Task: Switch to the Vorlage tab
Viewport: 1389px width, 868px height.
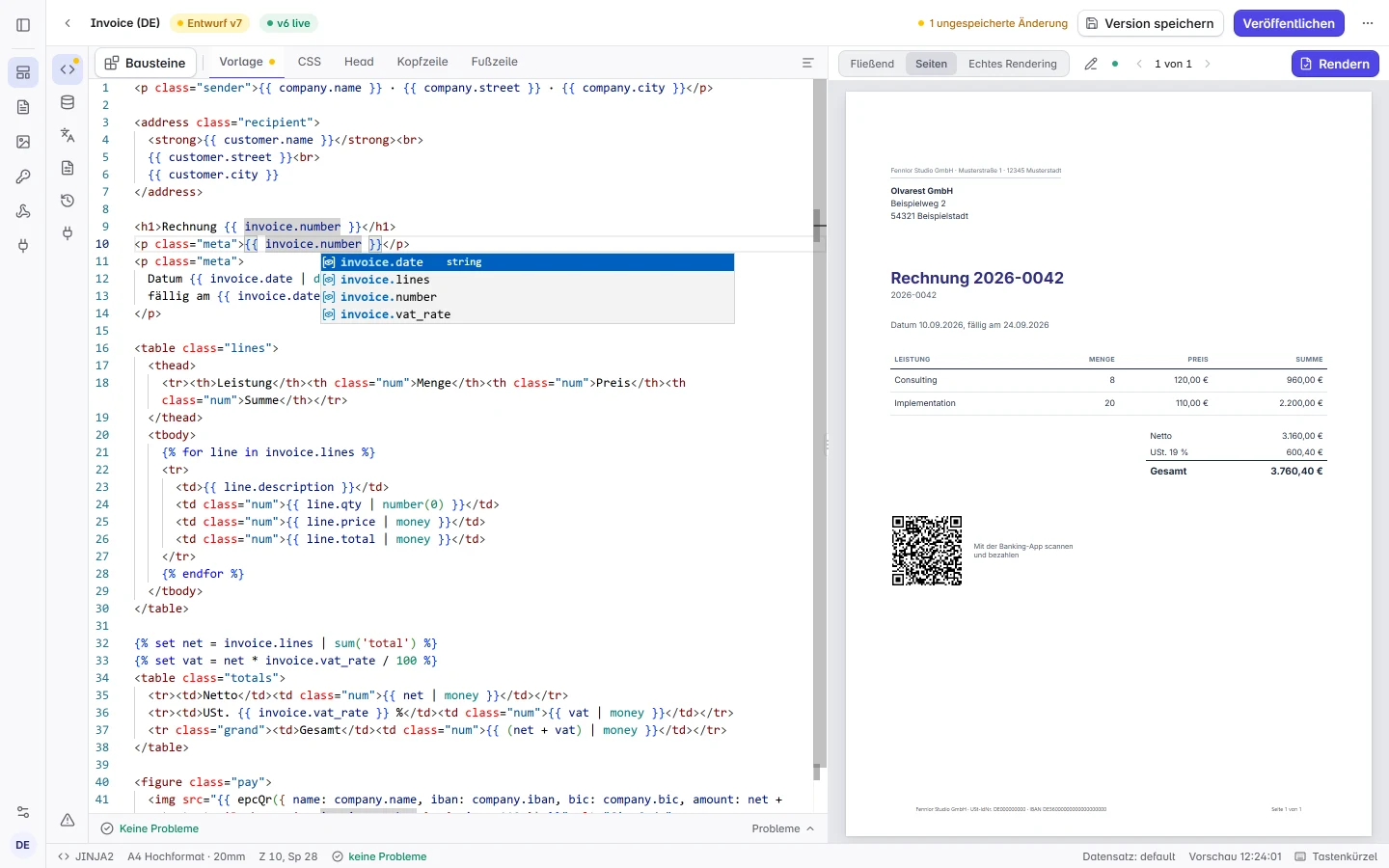Action: pyautogui.click(x=247, y=62)
